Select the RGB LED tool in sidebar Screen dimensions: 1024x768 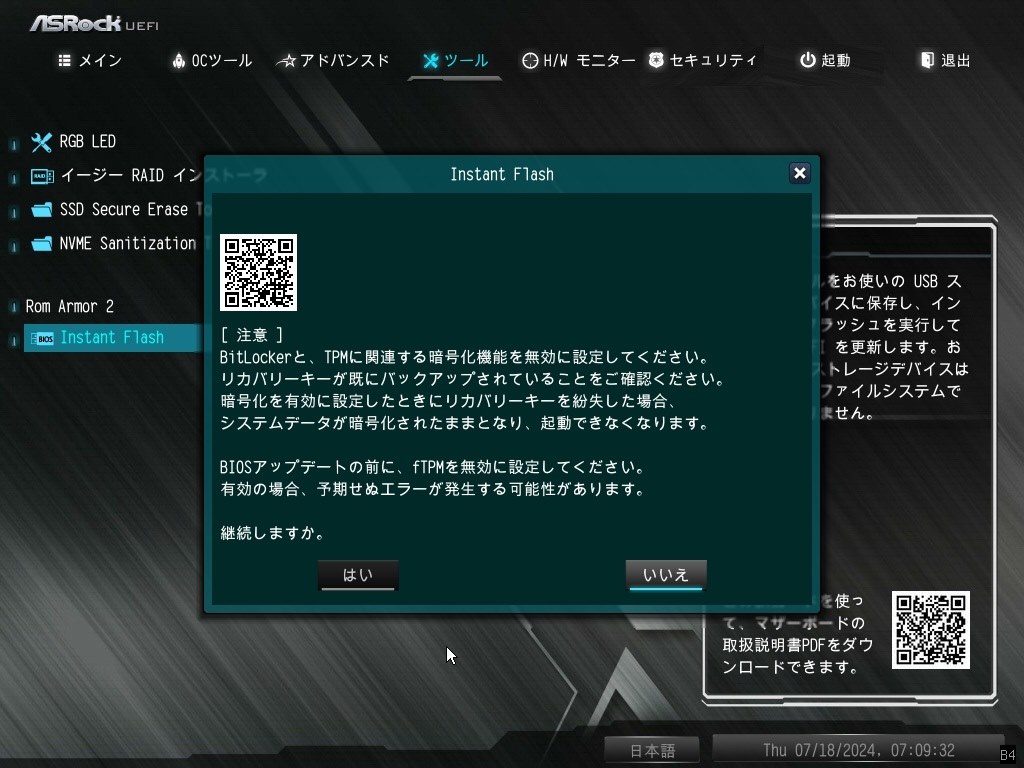click(86, 141)
